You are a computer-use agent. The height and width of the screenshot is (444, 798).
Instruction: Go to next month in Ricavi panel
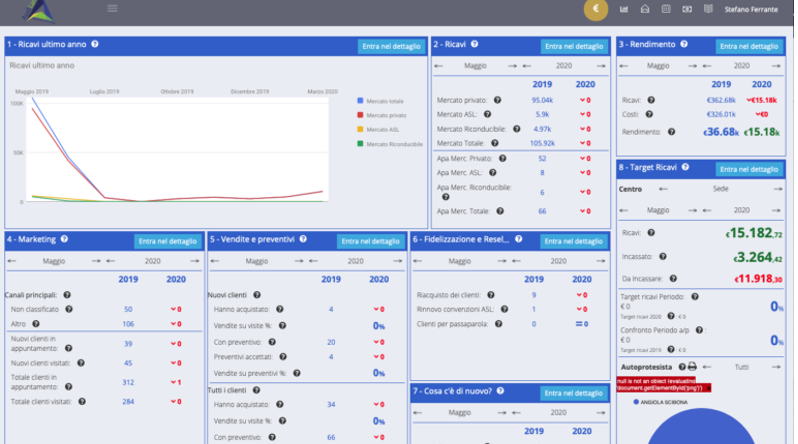[512, 66]
